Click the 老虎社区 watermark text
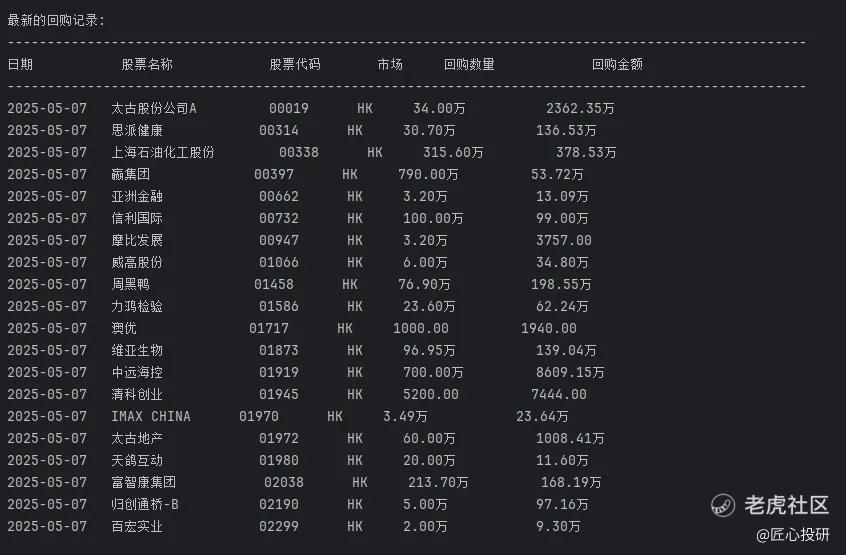This screenshot has width=846, height=555. coord(788,505)
